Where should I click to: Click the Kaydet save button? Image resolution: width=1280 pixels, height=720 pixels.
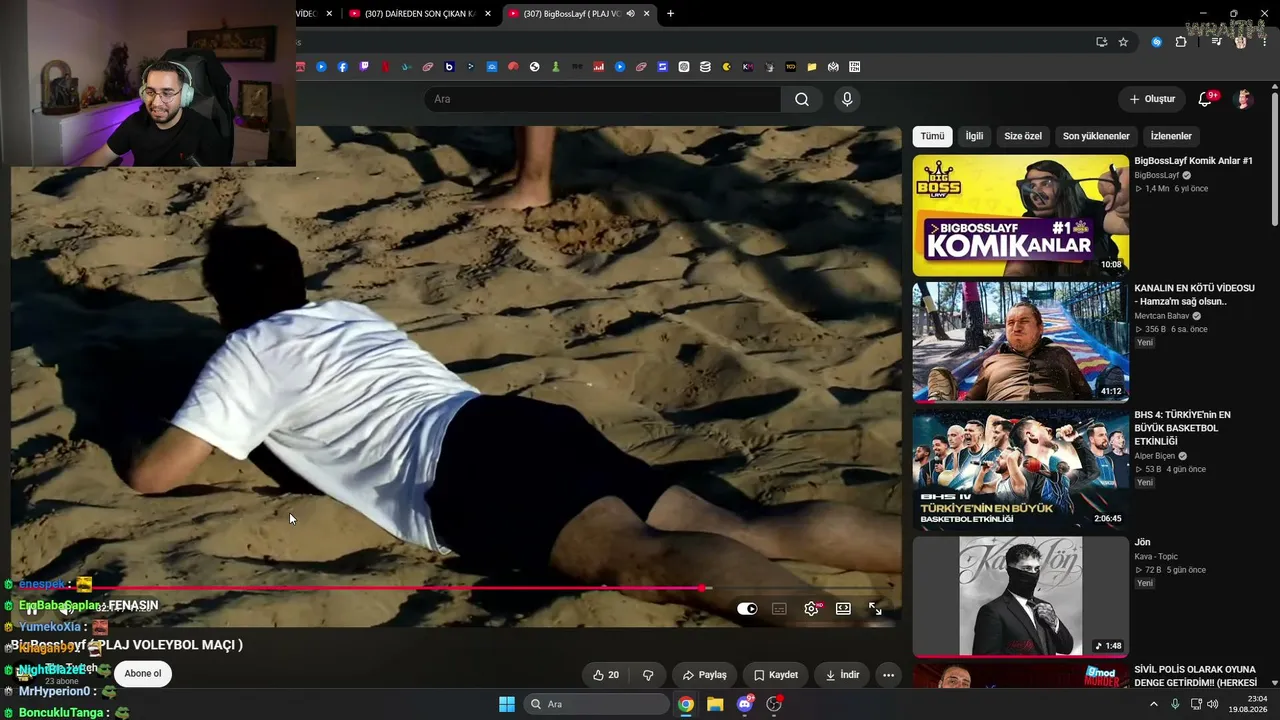(776, 675)
